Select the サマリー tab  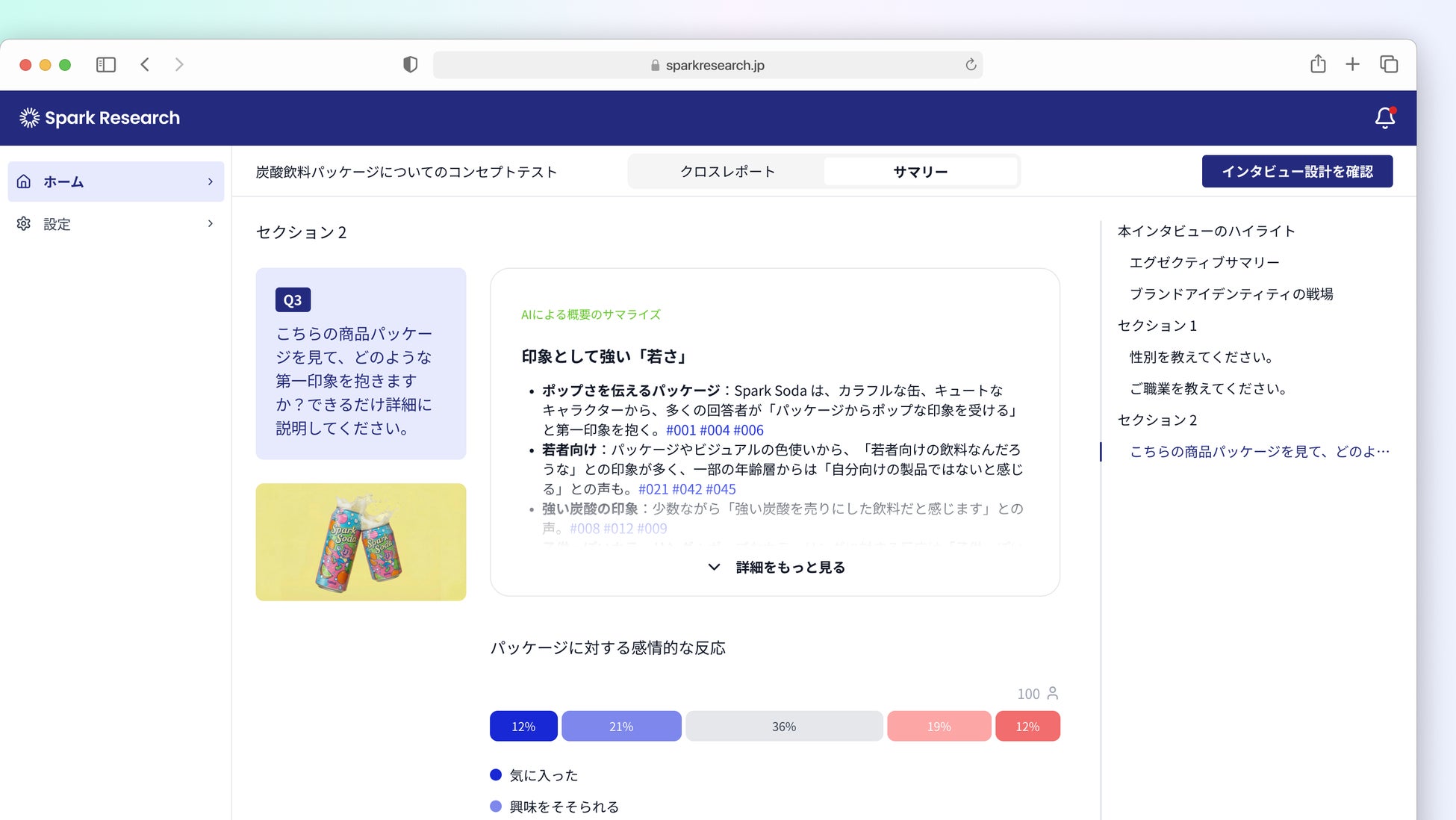(x=920, y=172)
